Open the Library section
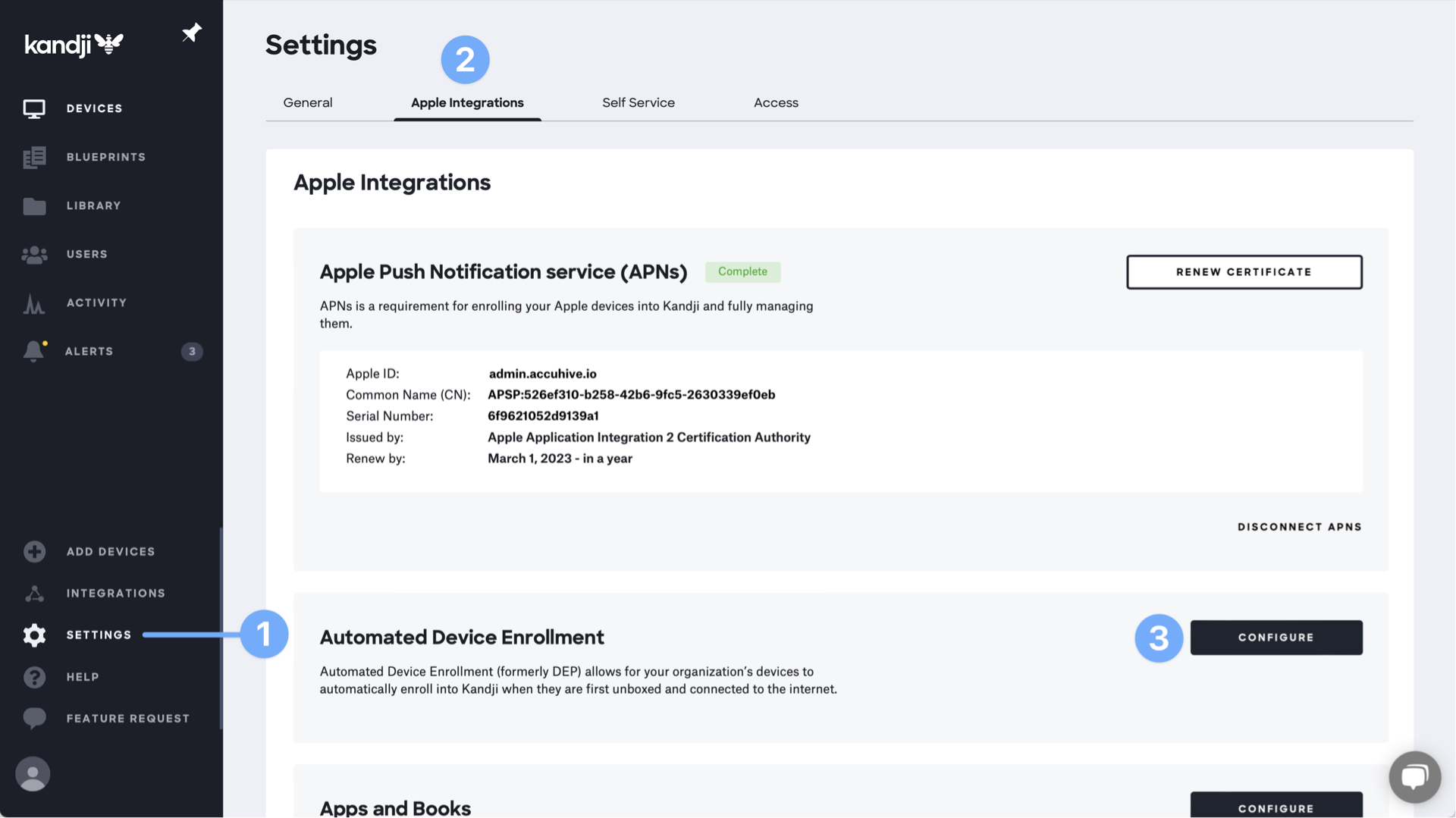The width and height of the screenshot is (1456, 818). 93,205
